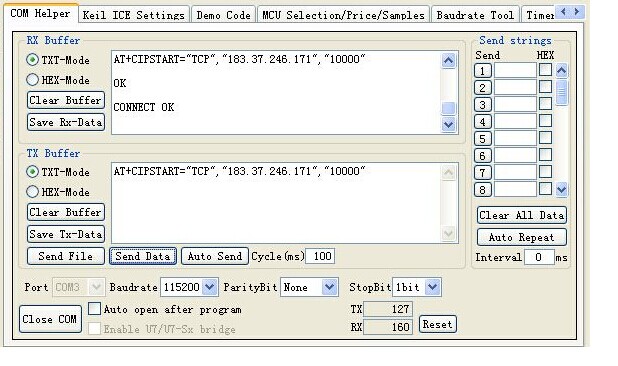Image resolution: width=618 pixels, height=366 pixels.
Task: Enable the HEX checkbox for string 3
Action: [x=545, y=104]
